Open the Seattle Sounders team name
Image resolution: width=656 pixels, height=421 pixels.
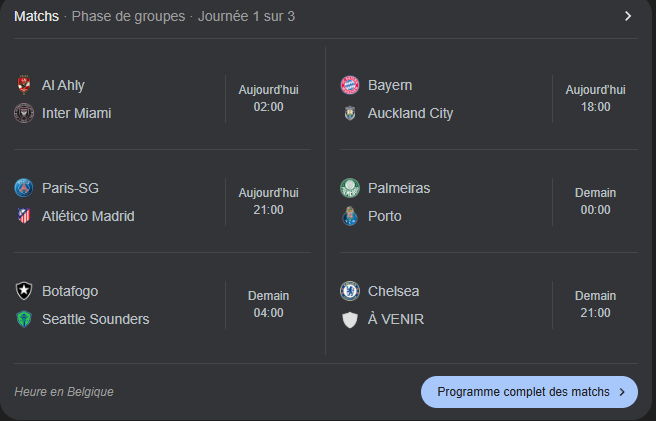[95, 319]
